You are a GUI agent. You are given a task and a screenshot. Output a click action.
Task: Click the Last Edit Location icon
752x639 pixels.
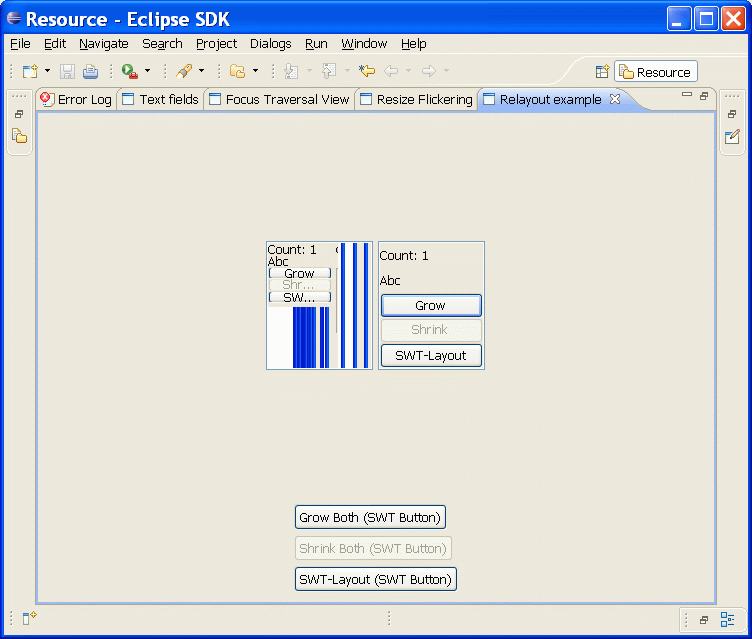367,71
